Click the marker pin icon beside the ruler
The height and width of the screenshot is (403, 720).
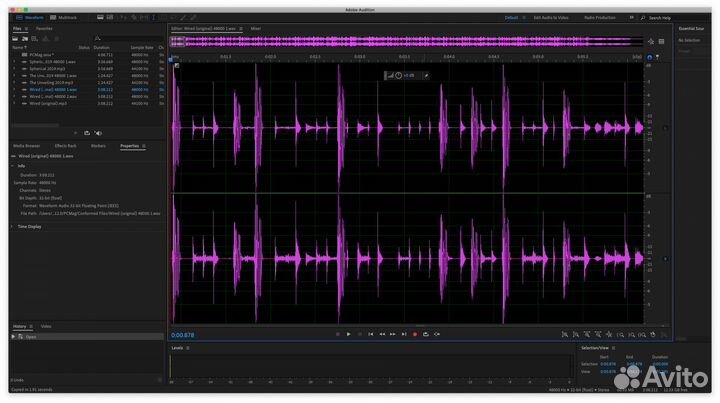point(658,57)
